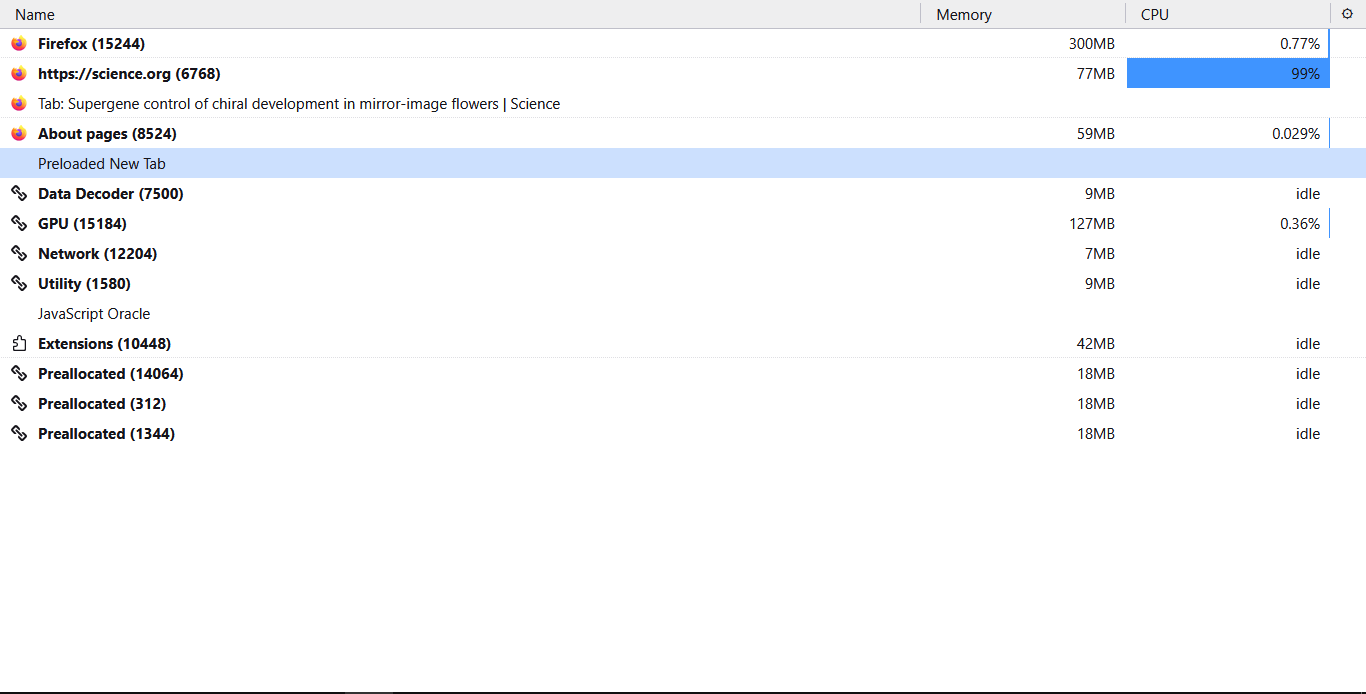Click the icon beside the Supergene control tab row

pos(18,104)
